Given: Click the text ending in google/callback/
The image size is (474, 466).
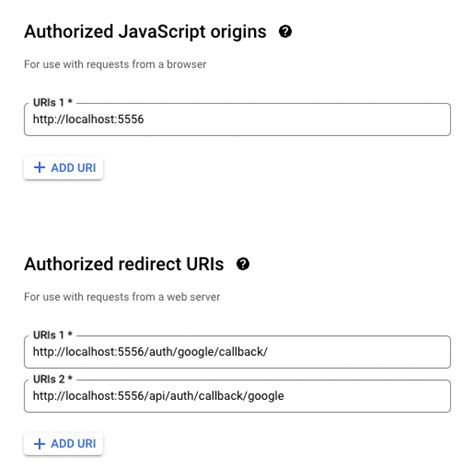Looking at the screenshot, I should click(x=150, y=352).
